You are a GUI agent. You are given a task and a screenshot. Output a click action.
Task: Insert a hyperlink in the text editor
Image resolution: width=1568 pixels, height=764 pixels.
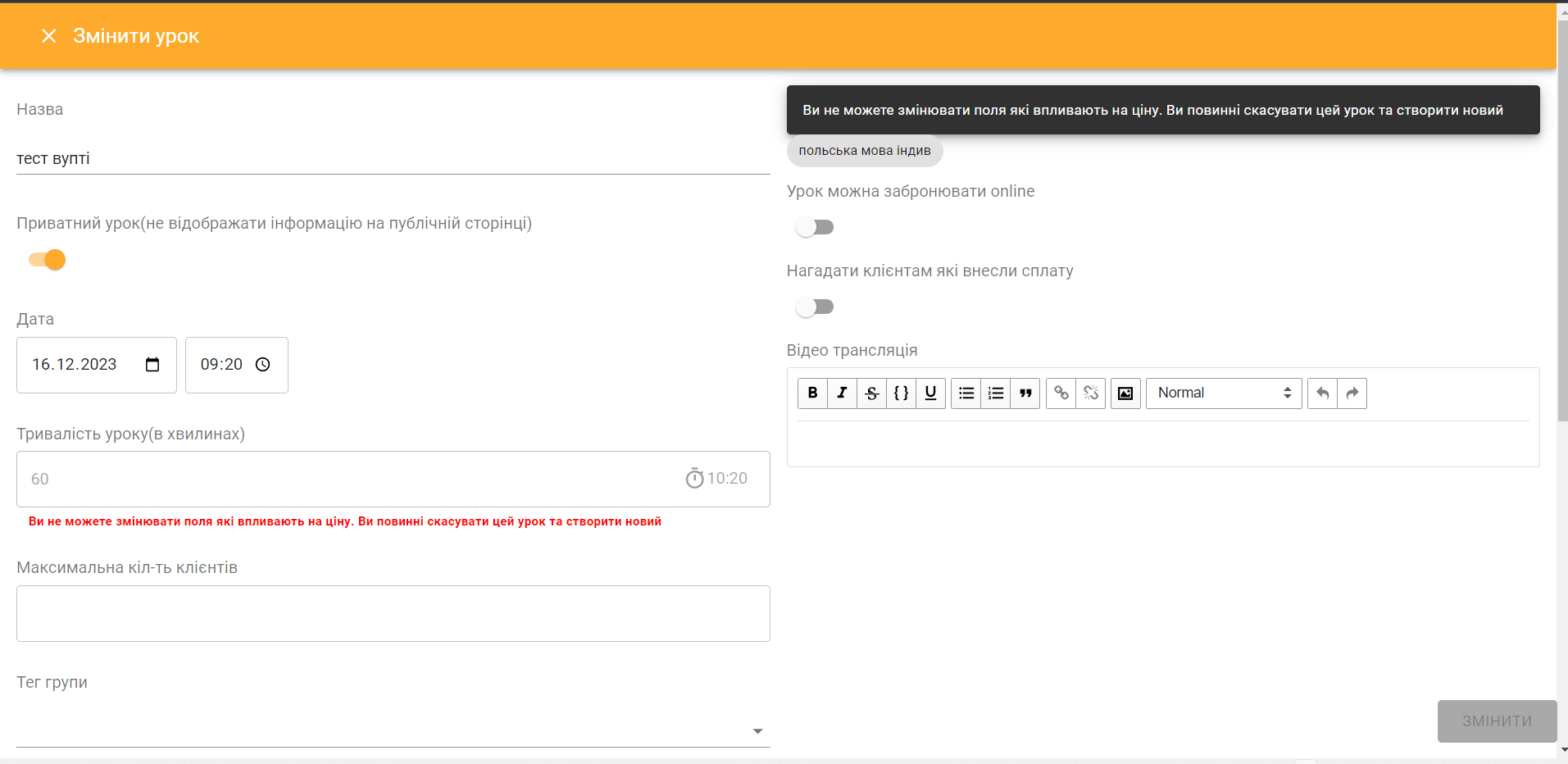(x=1061, y=393)
